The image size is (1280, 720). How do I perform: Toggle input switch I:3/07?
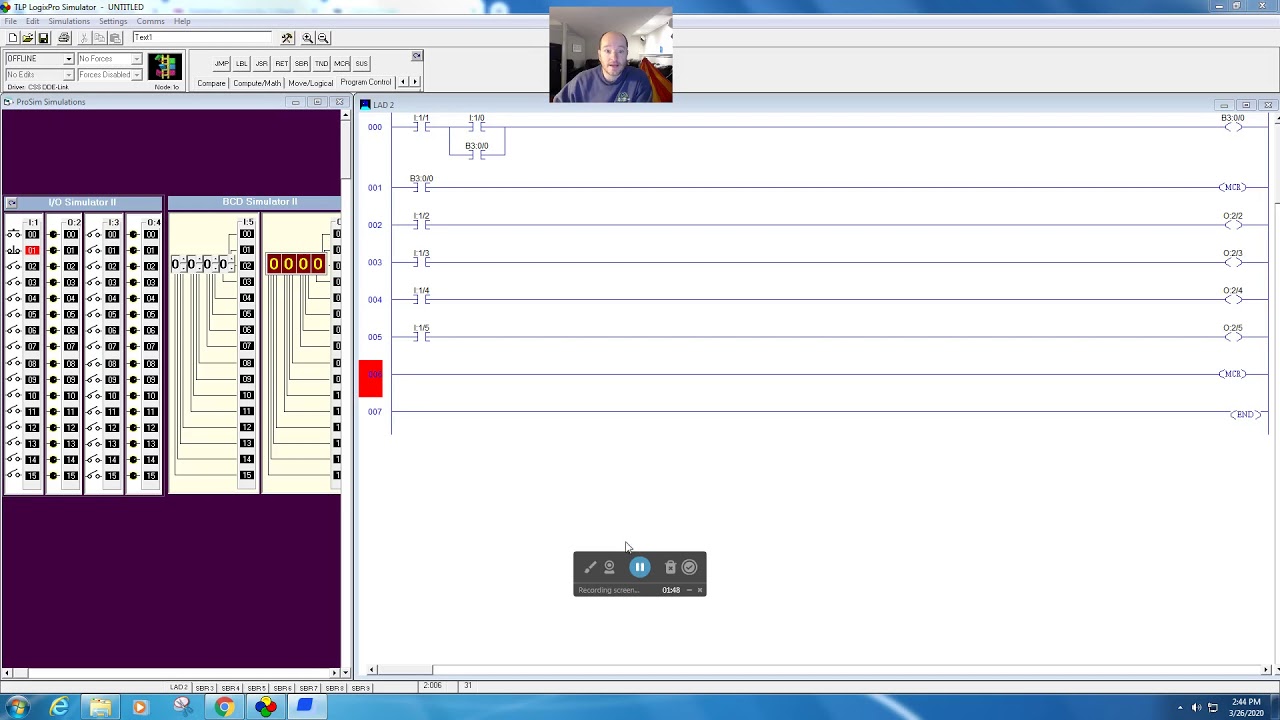94,347
